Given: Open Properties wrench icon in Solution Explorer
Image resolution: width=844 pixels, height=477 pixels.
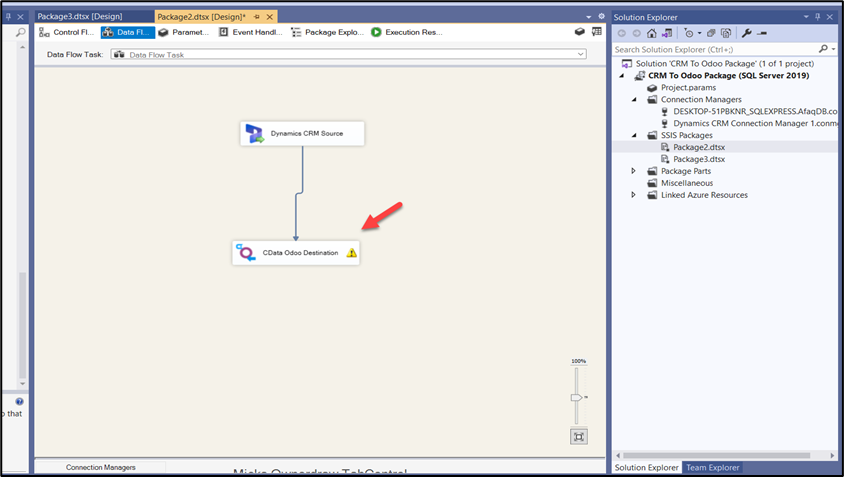Looking at the screenshot, I should pos(747,33).
